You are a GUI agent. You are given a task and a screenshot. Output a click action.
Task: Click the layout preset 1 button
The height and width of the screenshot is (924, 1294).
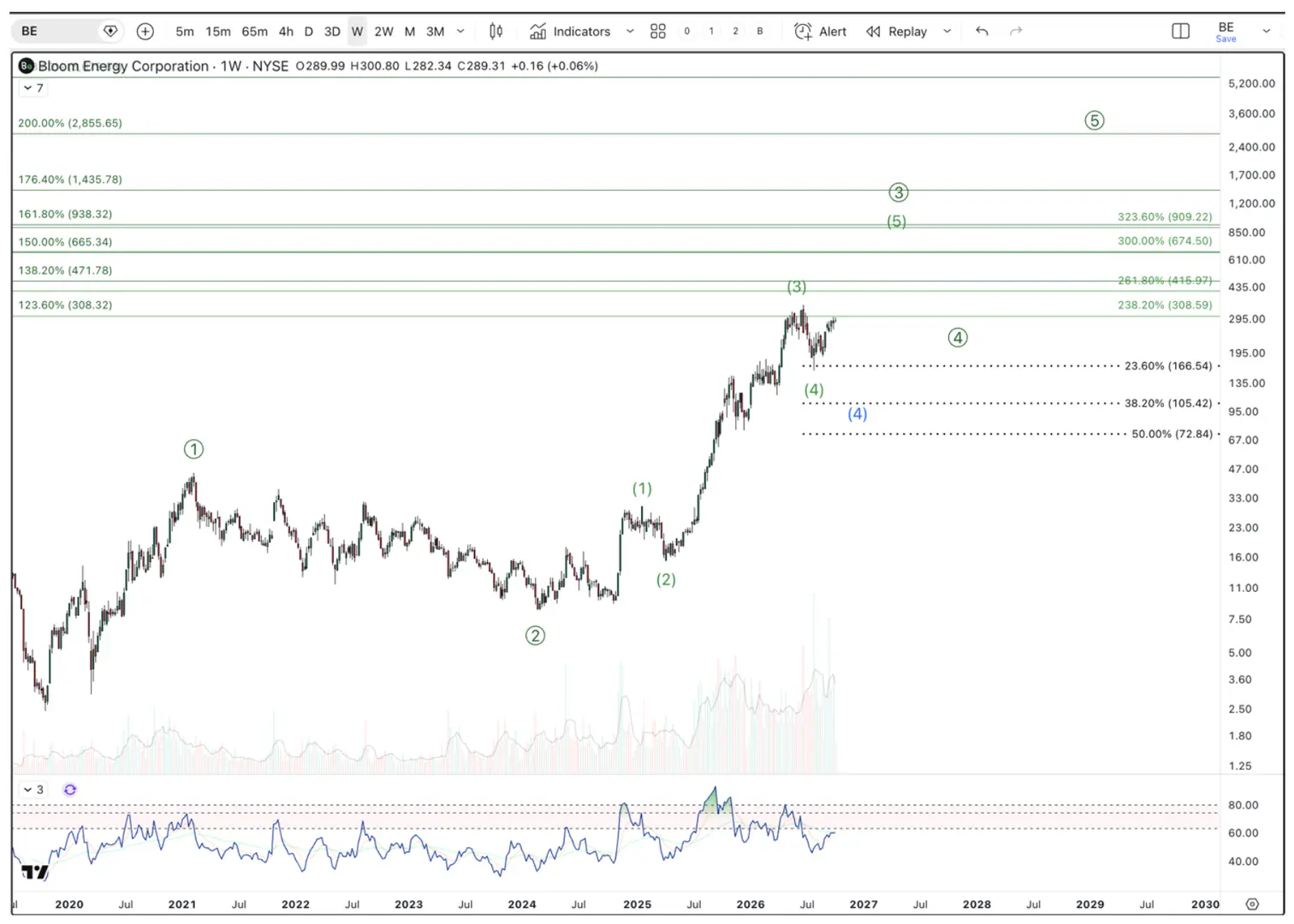coord(711,32)
